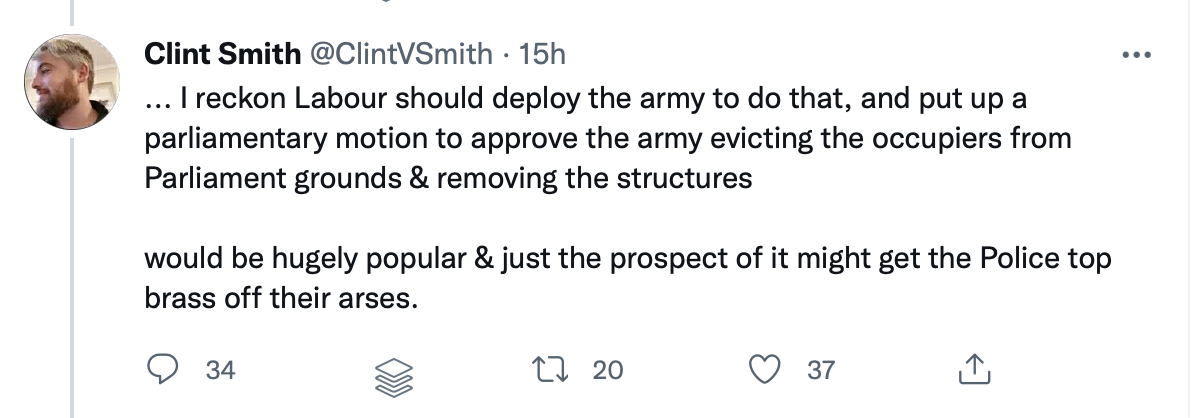Like the tweet with the heart

(x=766, y=370)
